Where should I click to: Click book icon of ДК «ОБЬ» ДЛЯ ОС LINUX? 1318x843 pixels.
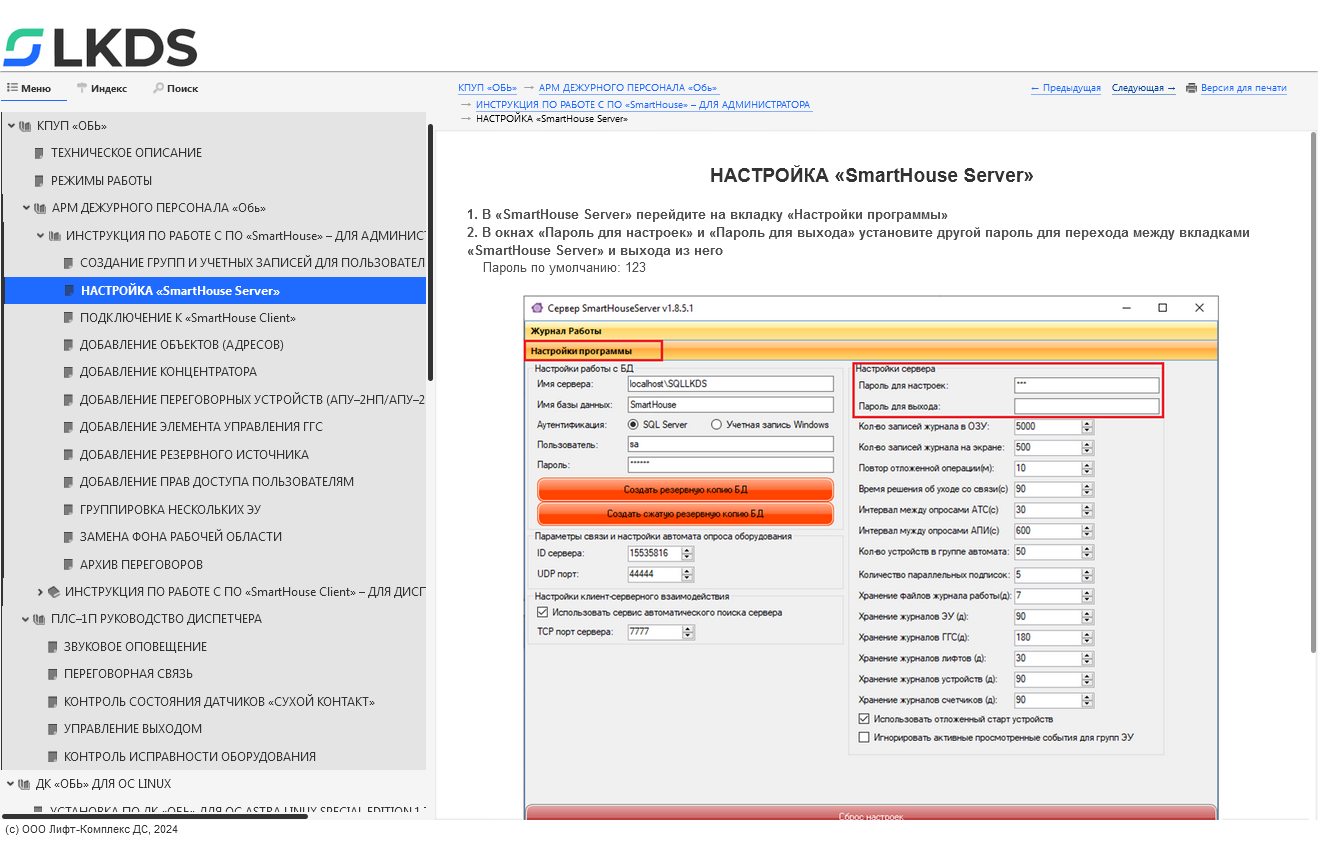click(25, 784)
